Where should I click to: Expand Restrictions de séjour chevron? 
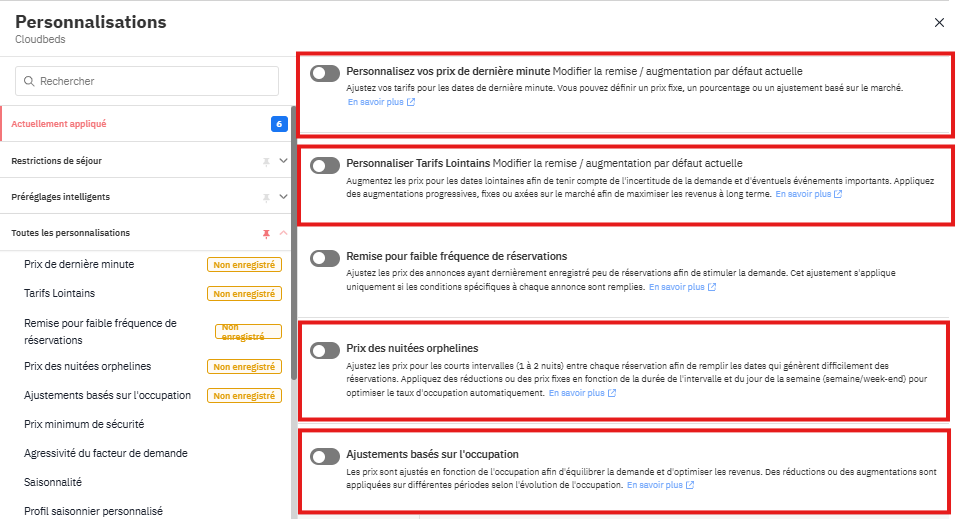(x=283, y=161)
